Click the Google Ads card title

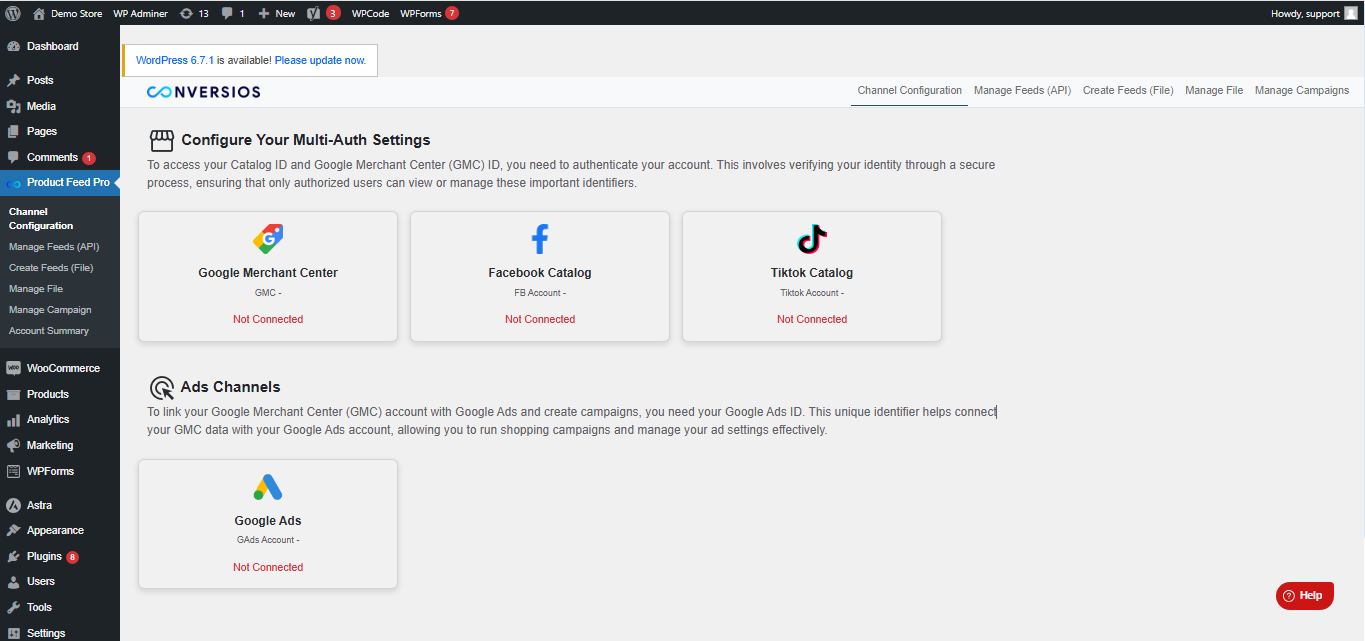click(268, 521)
